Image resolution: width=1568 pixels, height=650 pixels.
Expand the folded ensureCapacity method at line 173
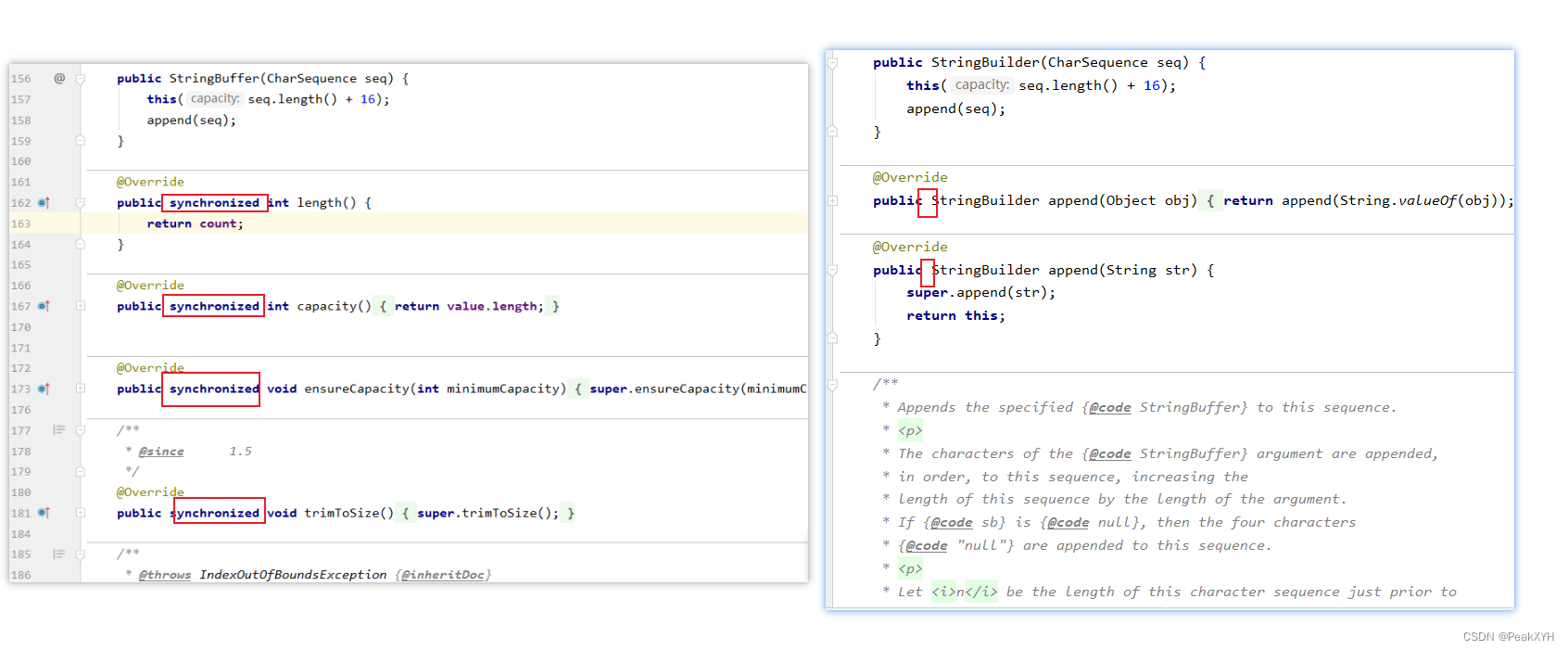(81, 389)
